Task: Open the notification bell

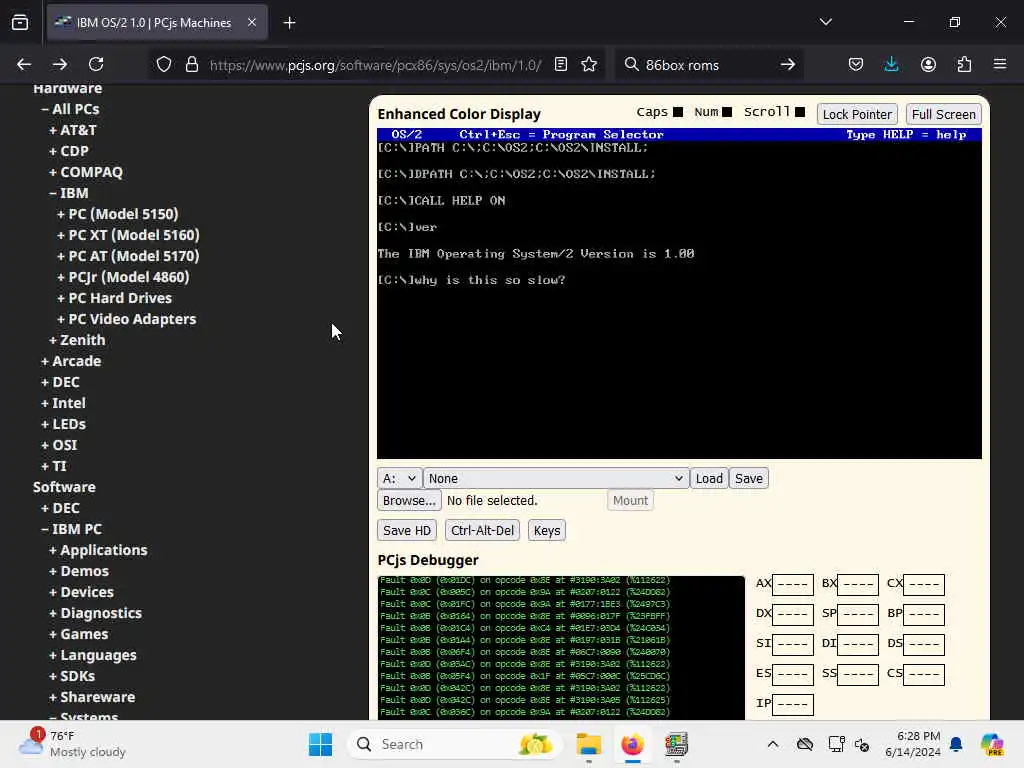Action: [x=956, y=744]
